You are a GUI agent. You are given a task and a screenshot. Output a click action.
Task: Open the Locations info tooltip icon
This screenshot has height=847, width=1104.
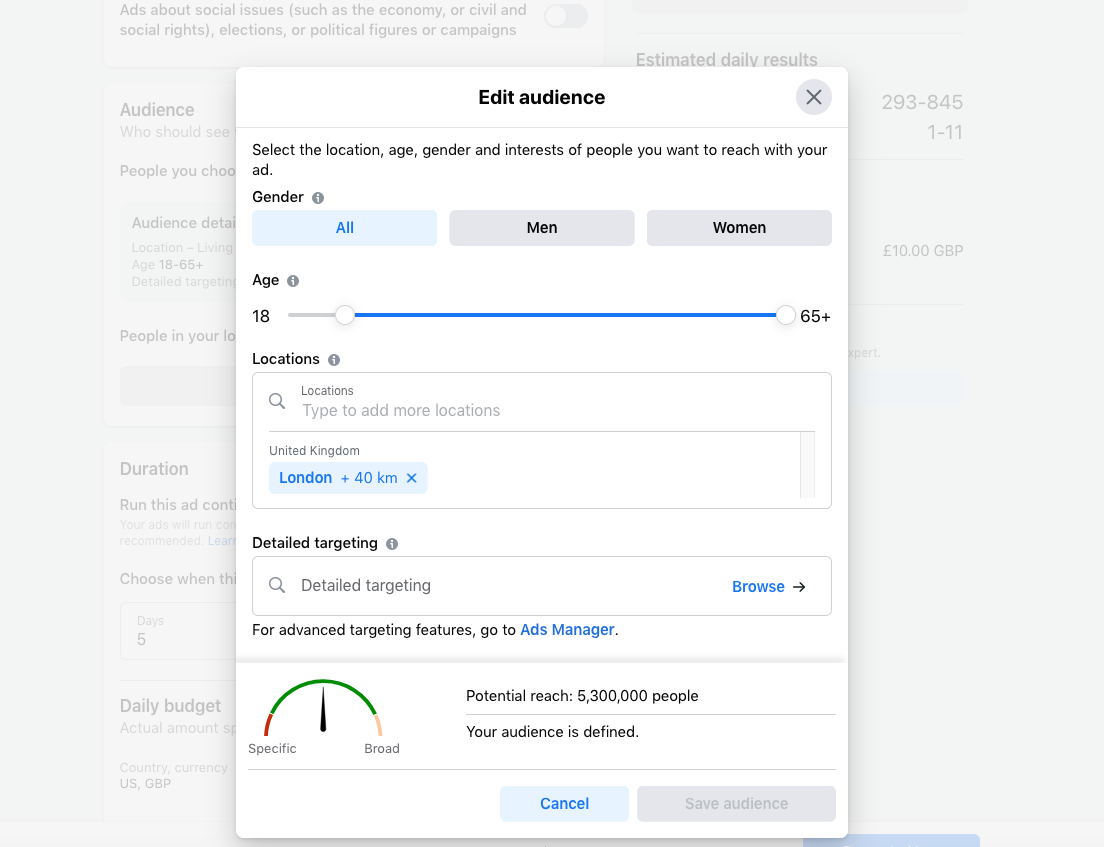[334, 360]
